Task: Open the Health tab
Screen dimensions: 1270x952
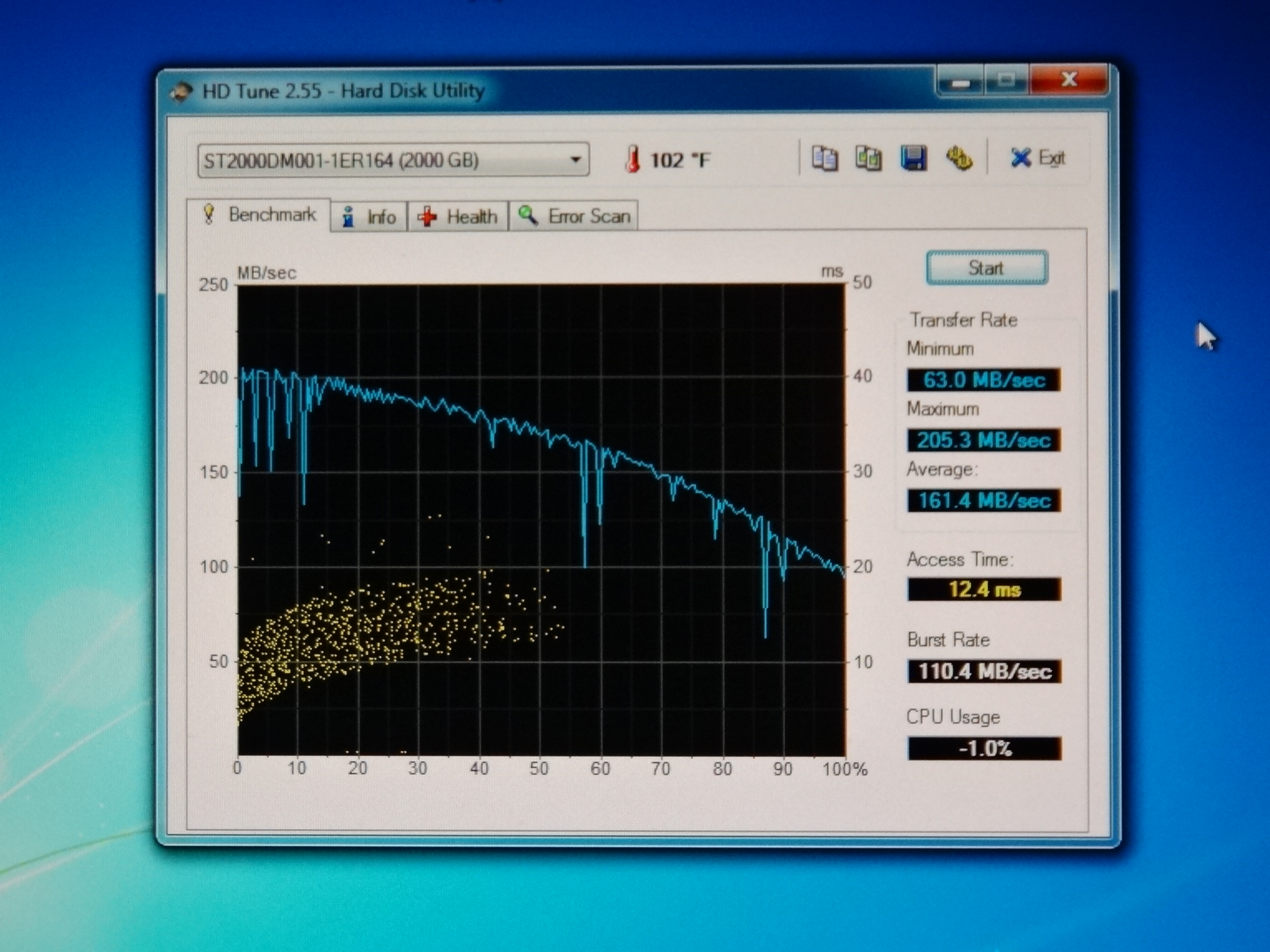Action: point(458,217)
